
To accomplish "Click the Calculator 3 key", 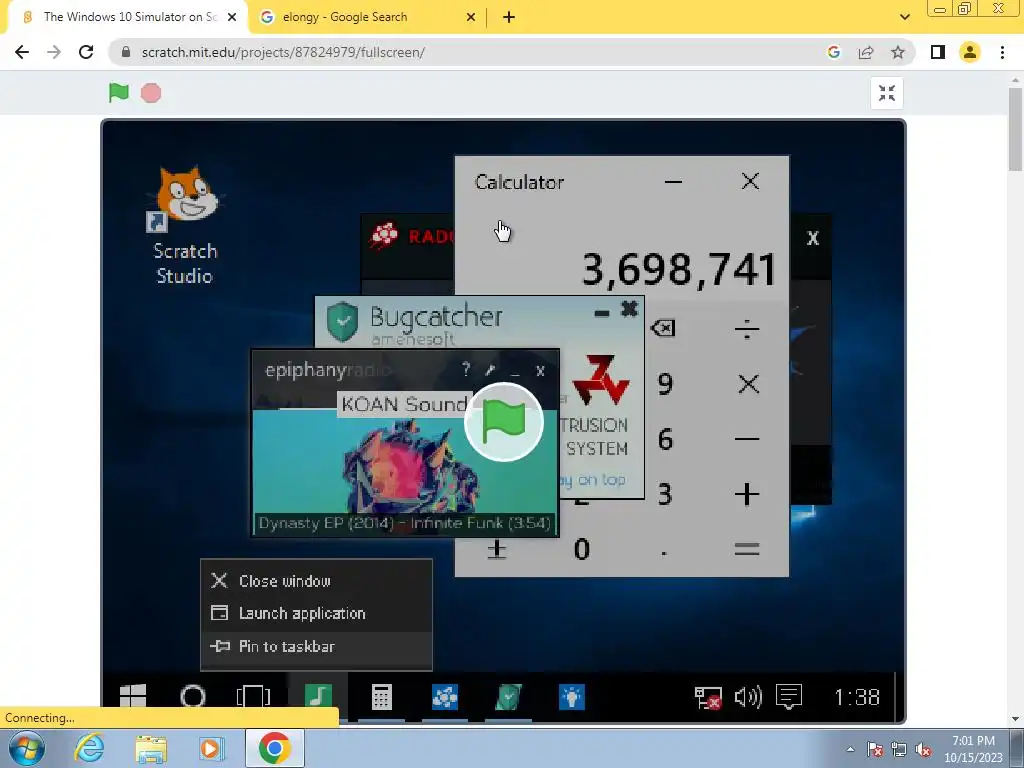I will pyautogui.click(x=665, y=494).
